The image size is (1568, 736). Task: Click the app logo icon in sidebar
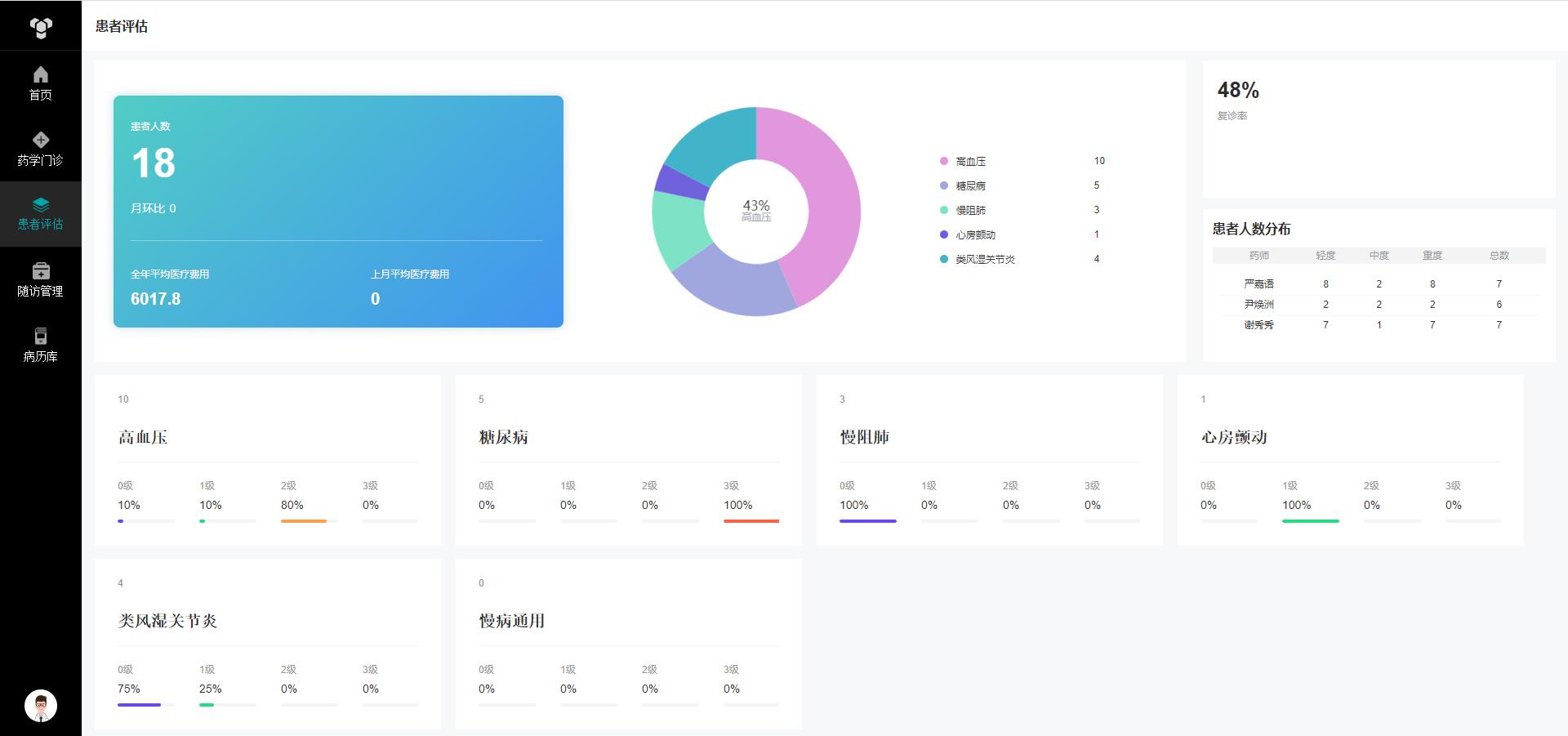tap(41, 28)
